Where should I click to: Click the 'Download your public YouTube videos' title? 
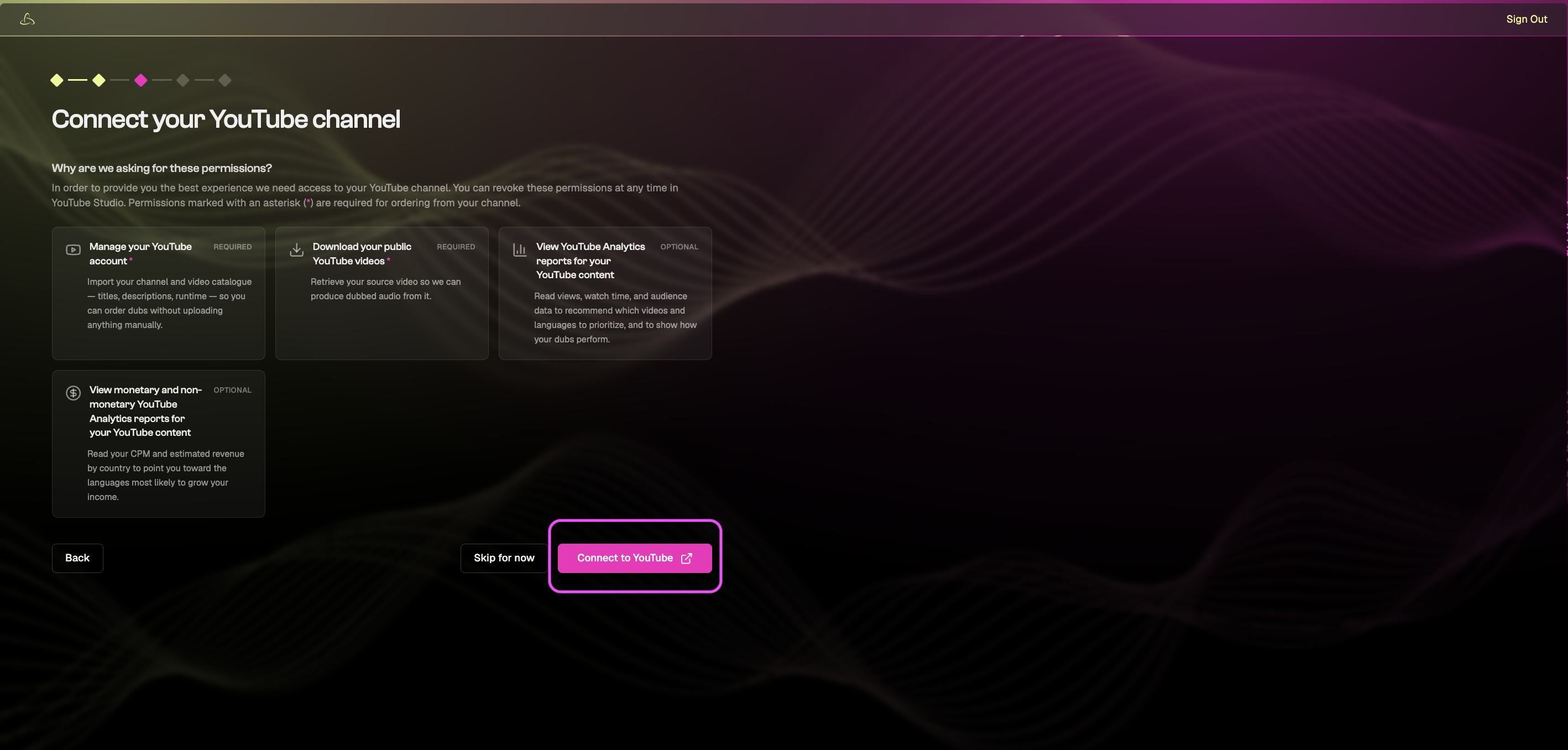pyautogui.click(x=362, y=254)
